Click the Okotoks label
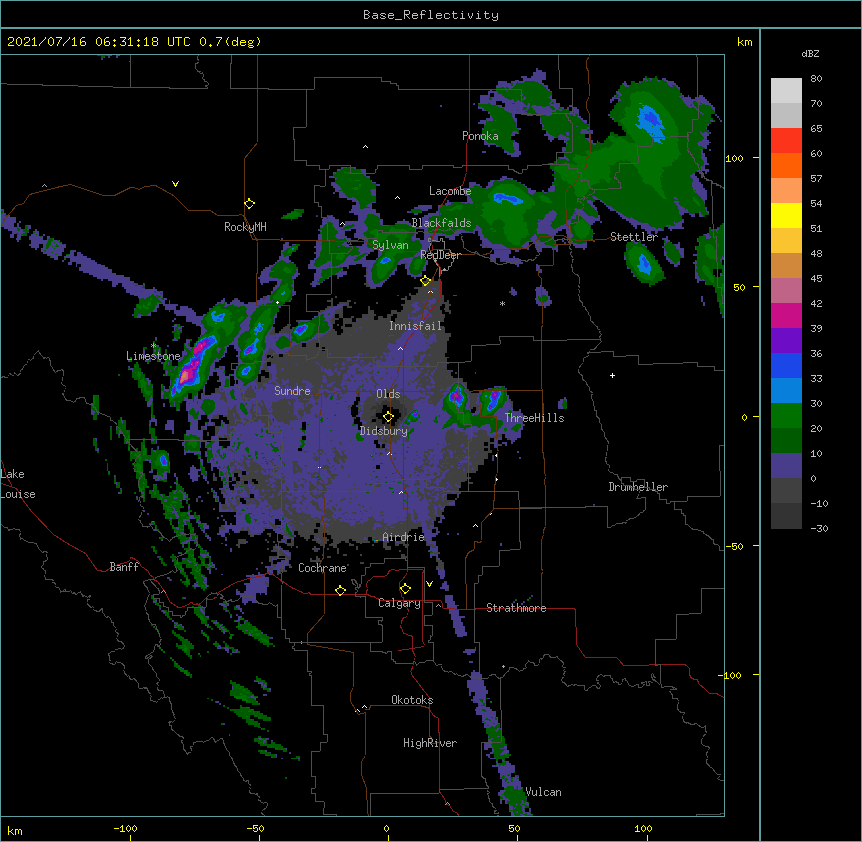The image size is (862, 842). pyautogui.click(x=412, y=700)
